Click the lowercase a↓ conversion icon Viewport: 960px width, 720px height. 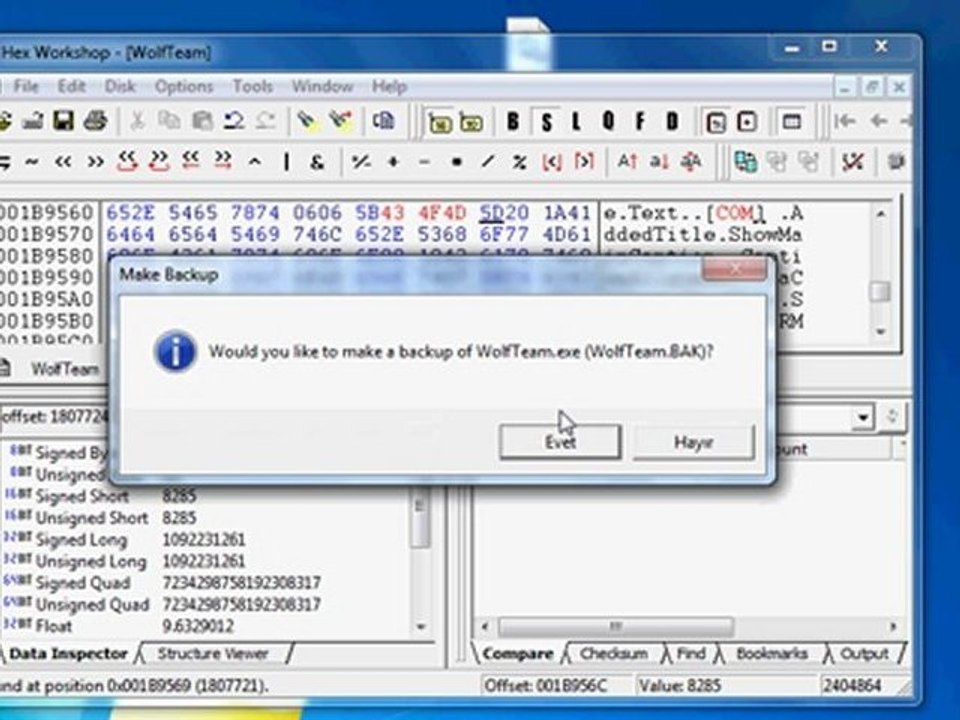pyautogui.click(x=659, y=162)
